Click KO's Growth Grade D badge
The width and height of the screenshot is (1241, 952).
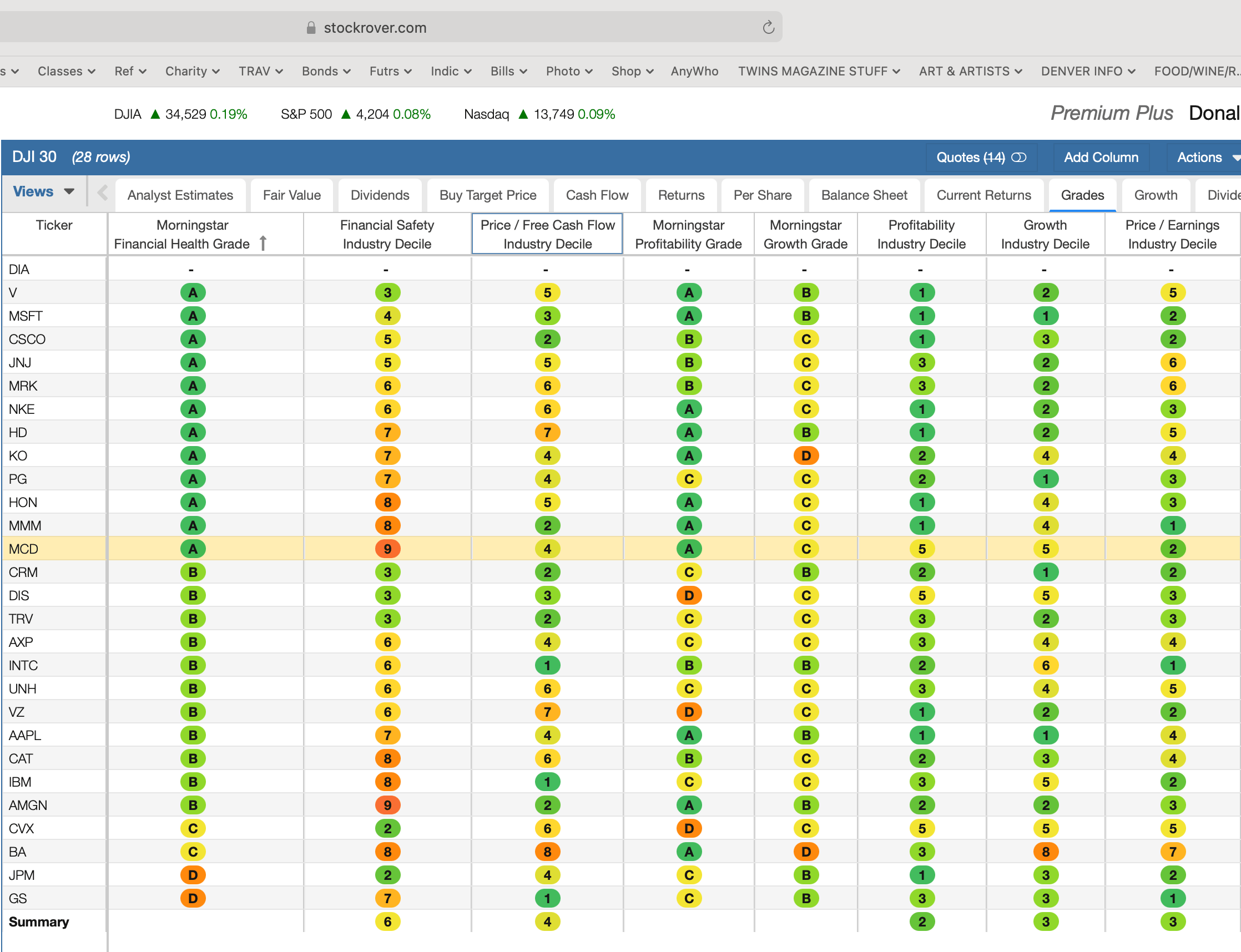[x=806, y=456]
